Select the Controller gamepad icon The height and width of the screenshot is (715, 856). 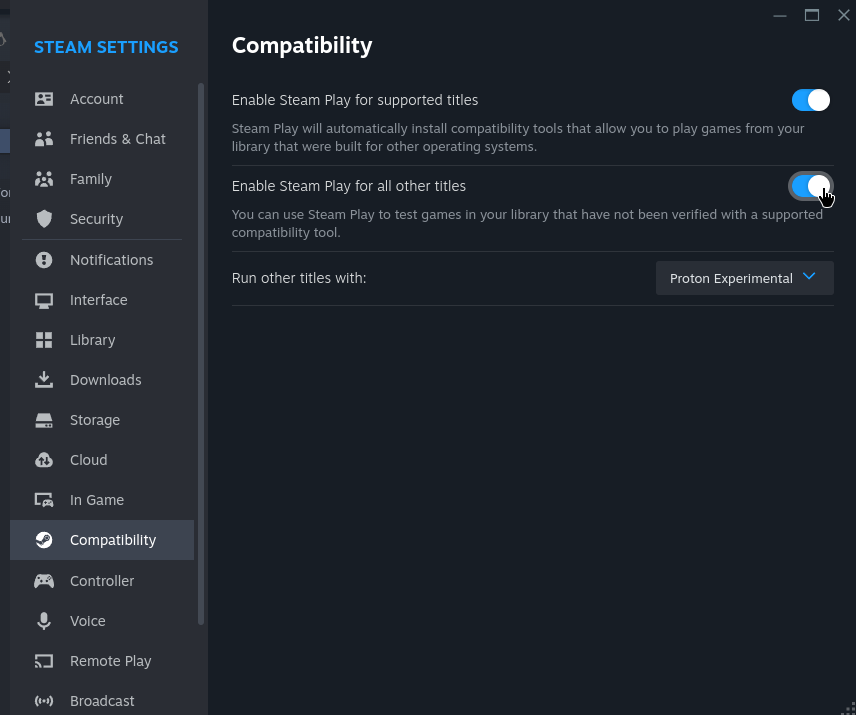tap(44, 581)
